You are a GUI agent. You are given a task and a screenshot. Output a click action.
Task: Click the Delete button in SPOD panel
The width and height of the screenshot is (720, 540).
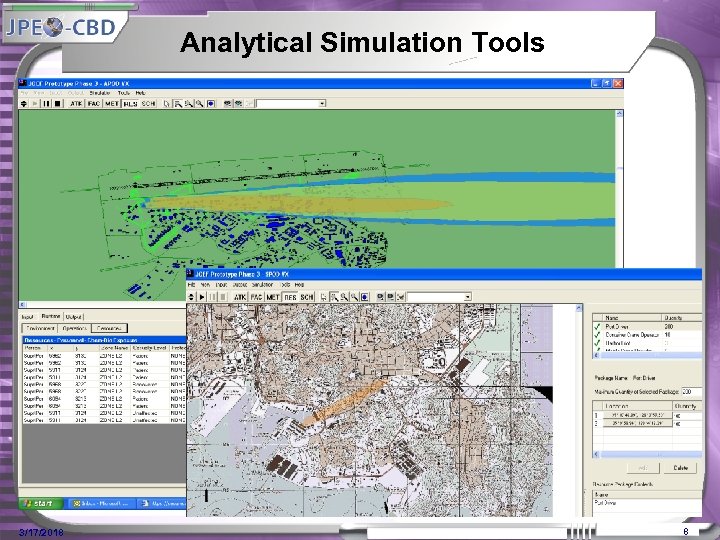(x=681, y=468)
